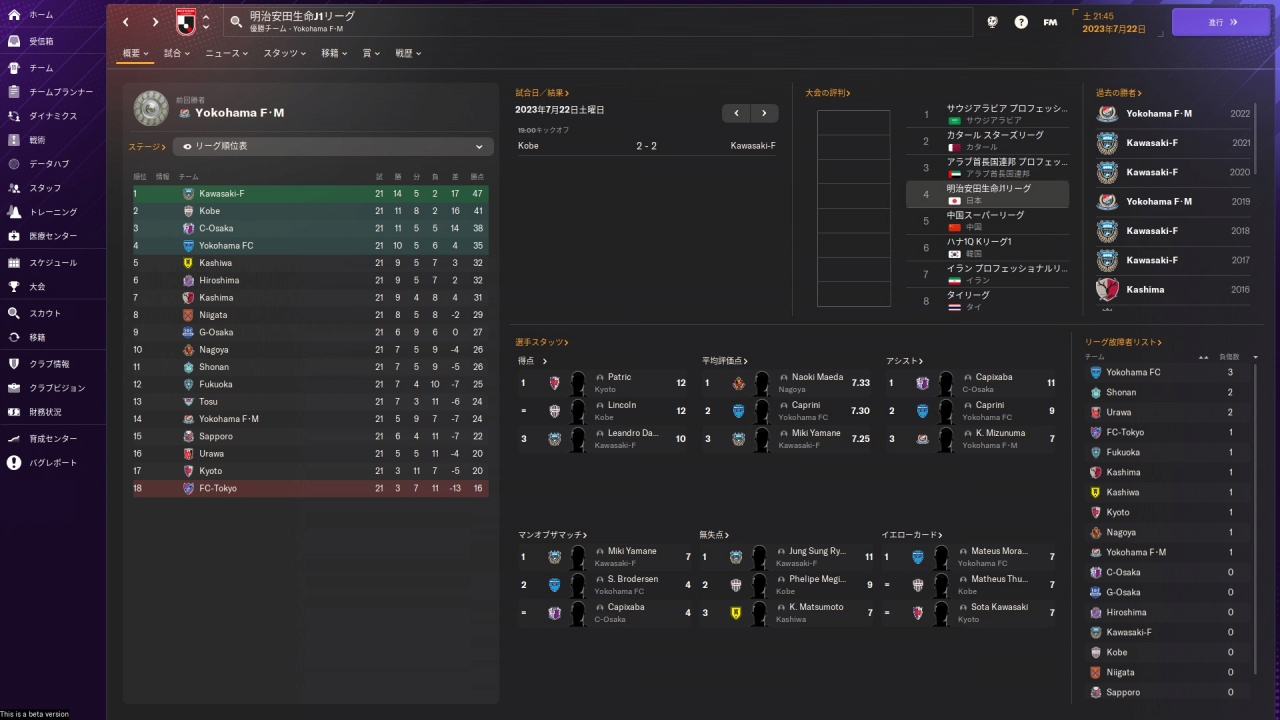Select C-Osaka row in league table
The image size is (1280, 720).
point(310,228)
